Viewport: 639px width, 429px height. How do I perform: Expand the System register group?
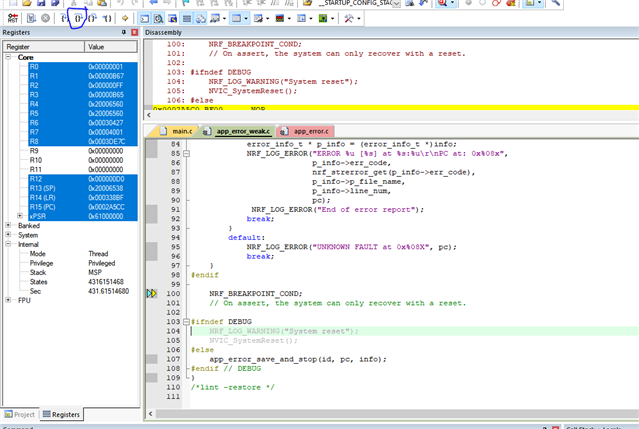tap(8, 234)
